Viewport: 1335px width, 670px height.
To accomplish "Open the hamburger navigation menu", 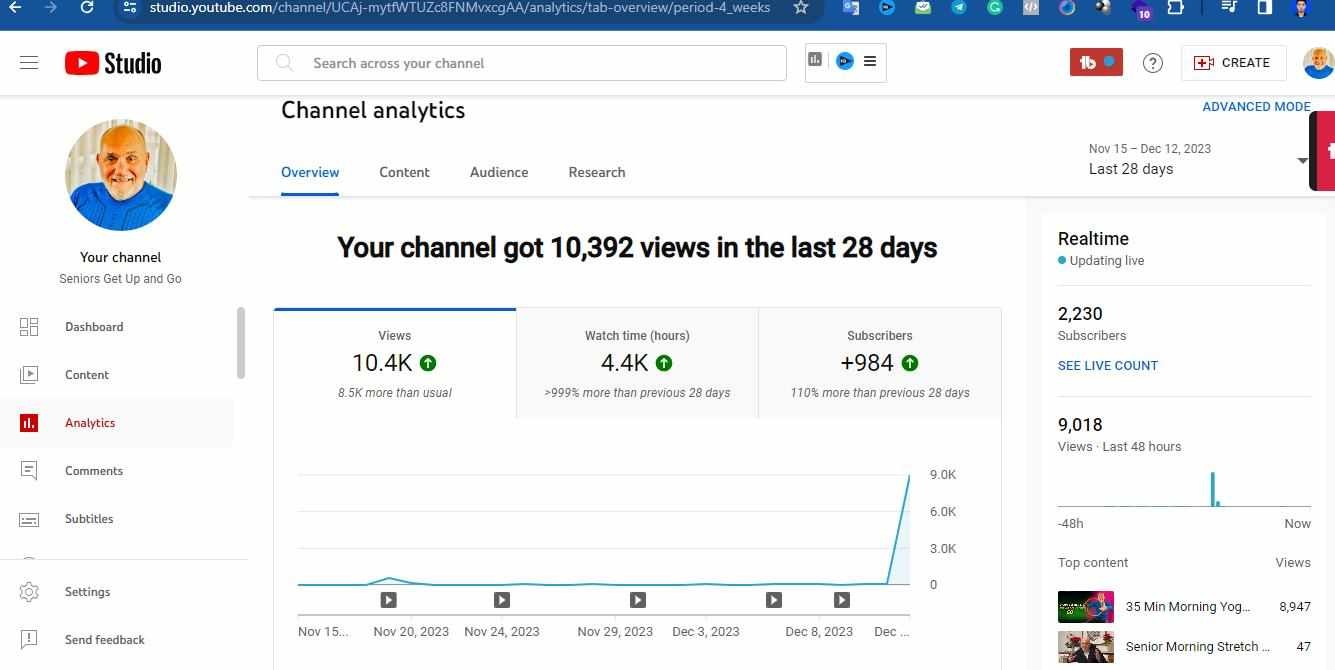I will [29, 63].
